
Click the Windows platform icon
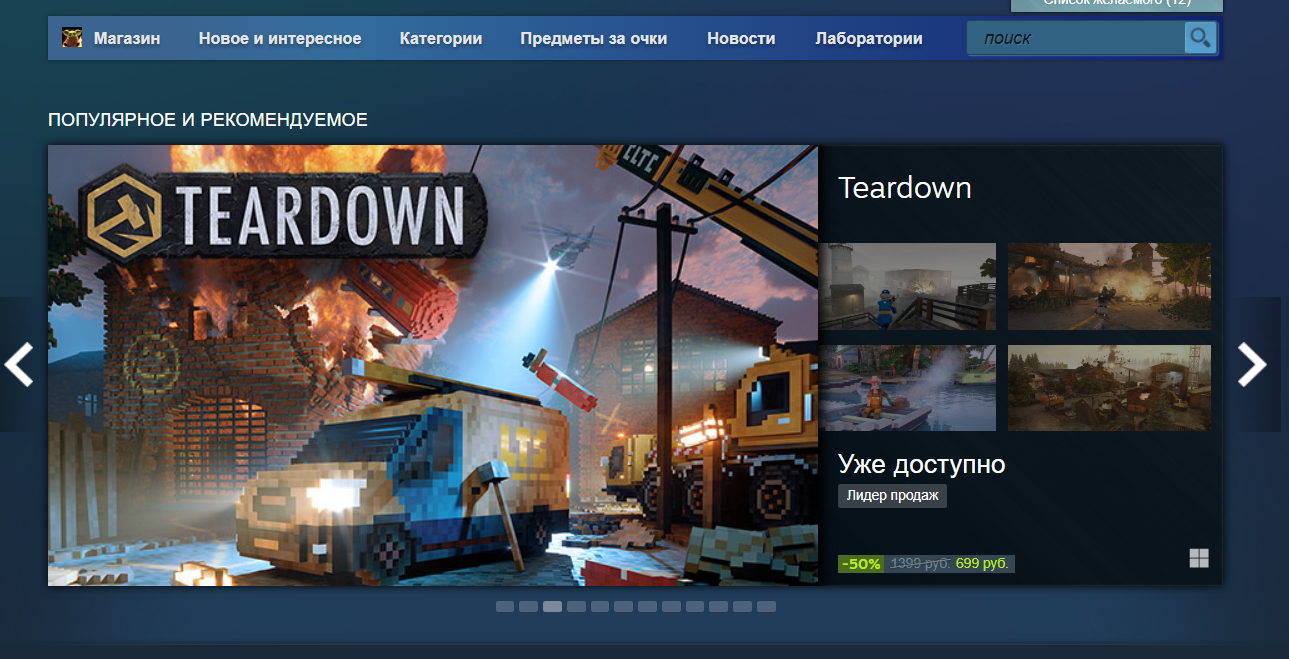pos(1199,558)
